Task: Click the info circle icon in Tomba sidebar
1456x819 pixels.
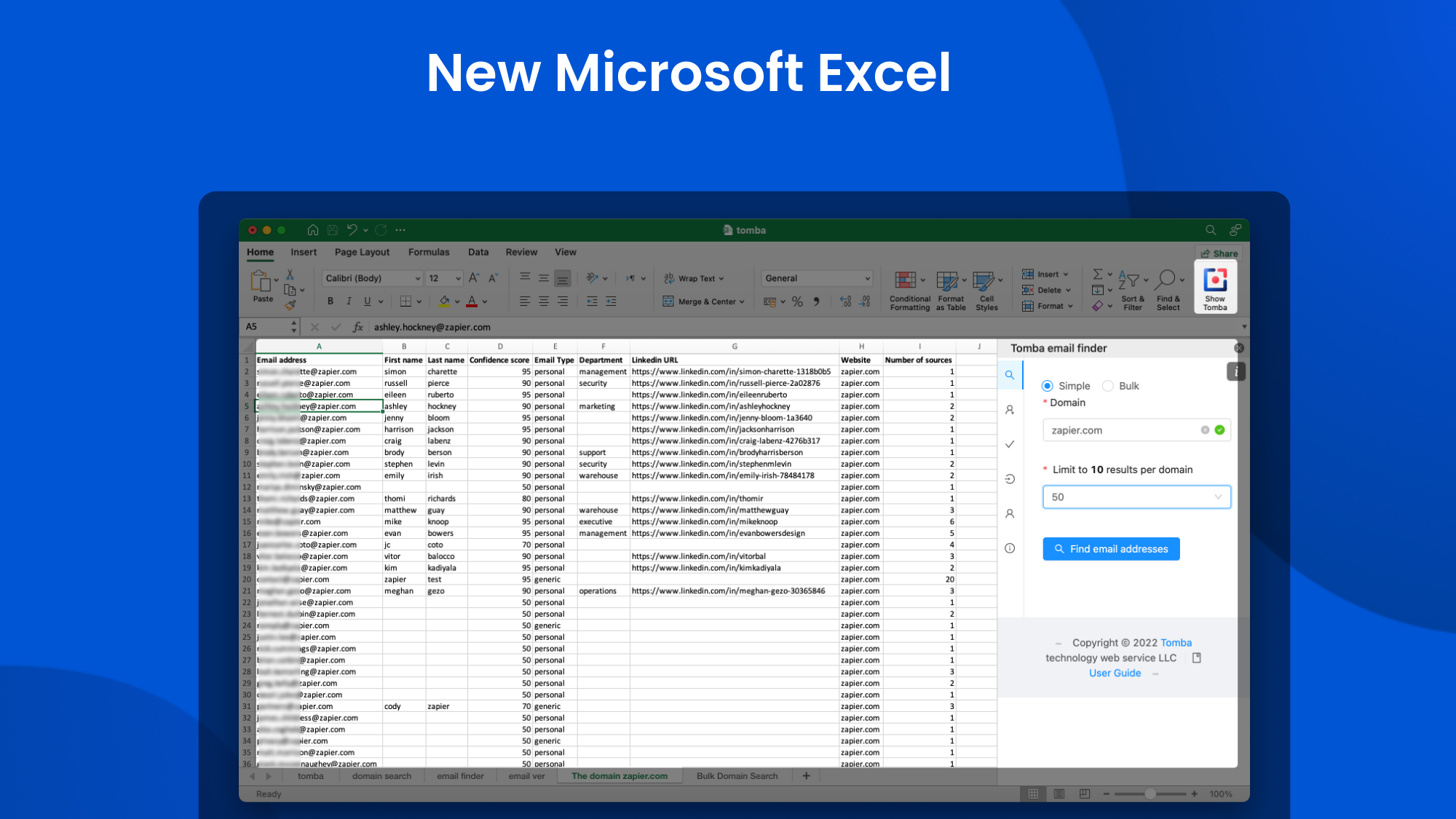Action: (x=1010, y=548)
